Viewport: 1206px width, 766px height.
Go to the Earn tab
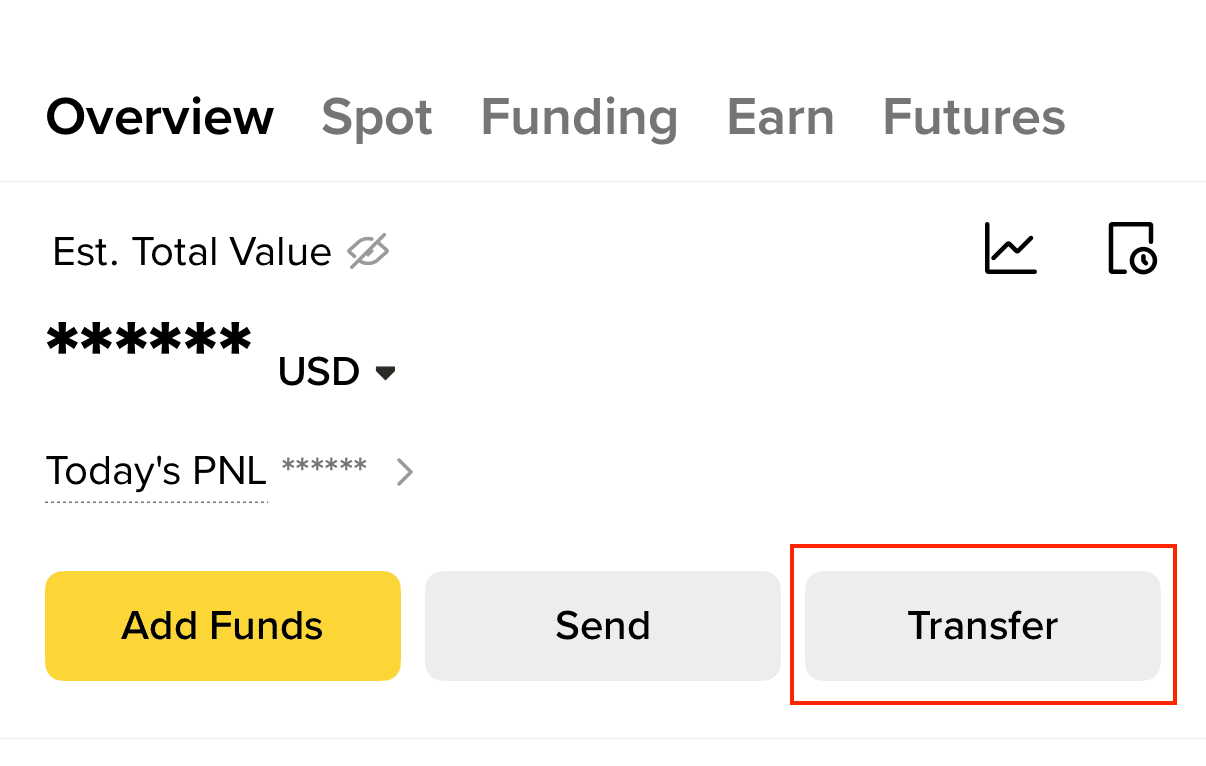pyautogui.click(x=780, y=117)
